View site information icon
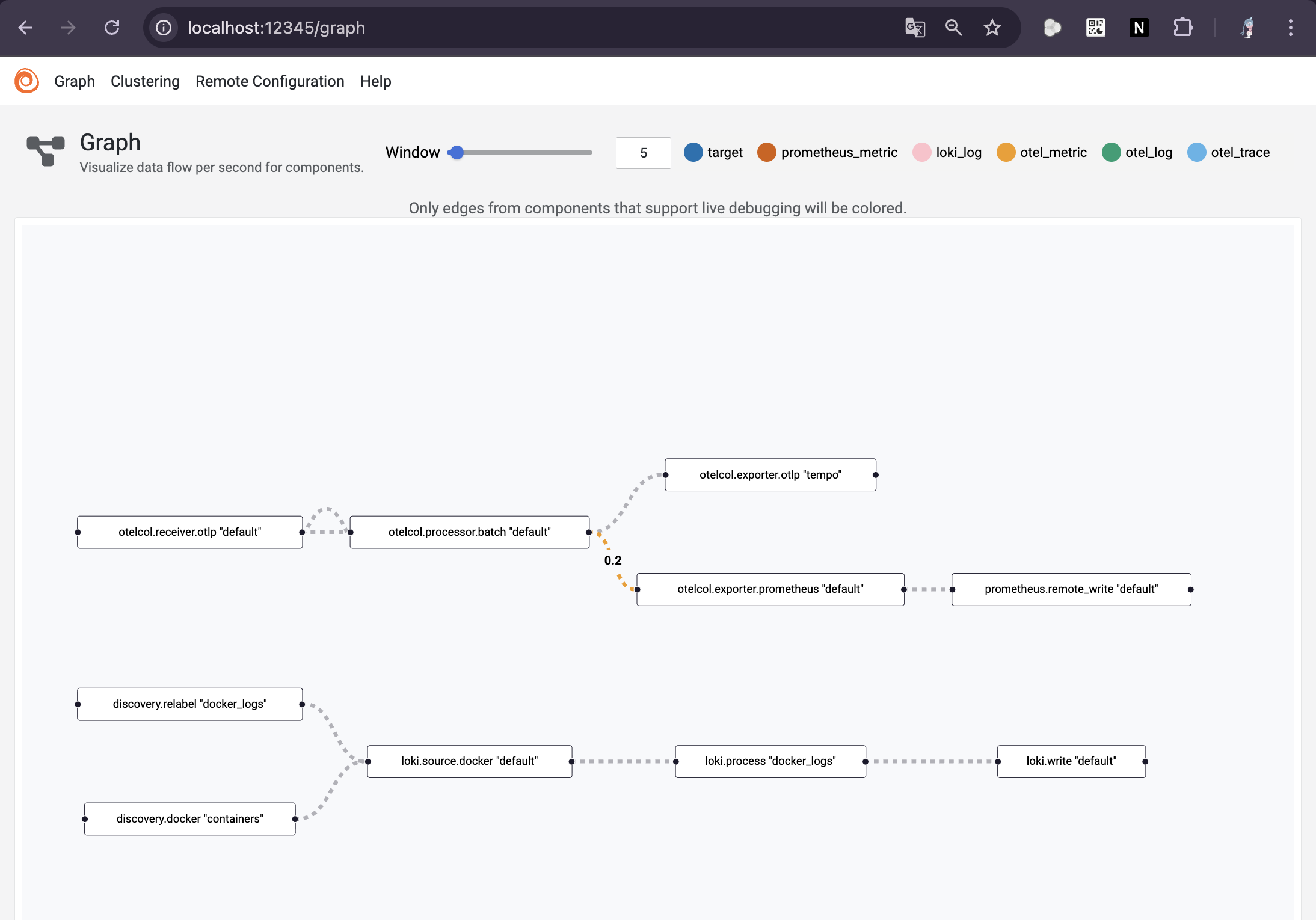This screenshot has height=920, width=1316. tap(164, 28)
